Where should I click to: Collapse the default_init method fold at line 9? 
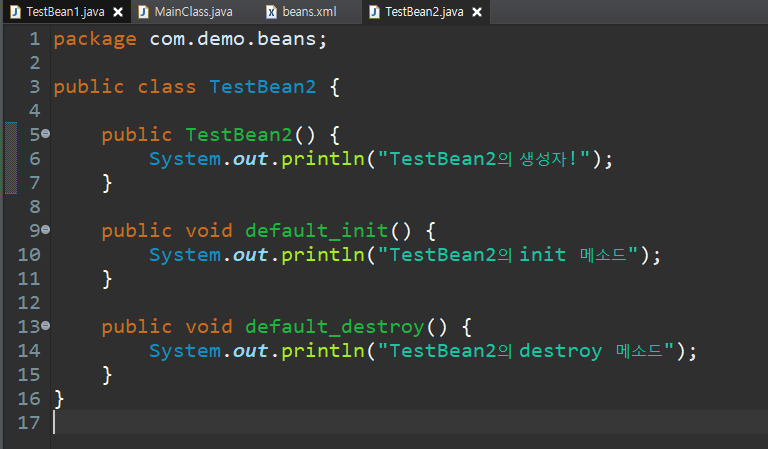(x=46, y=229)
